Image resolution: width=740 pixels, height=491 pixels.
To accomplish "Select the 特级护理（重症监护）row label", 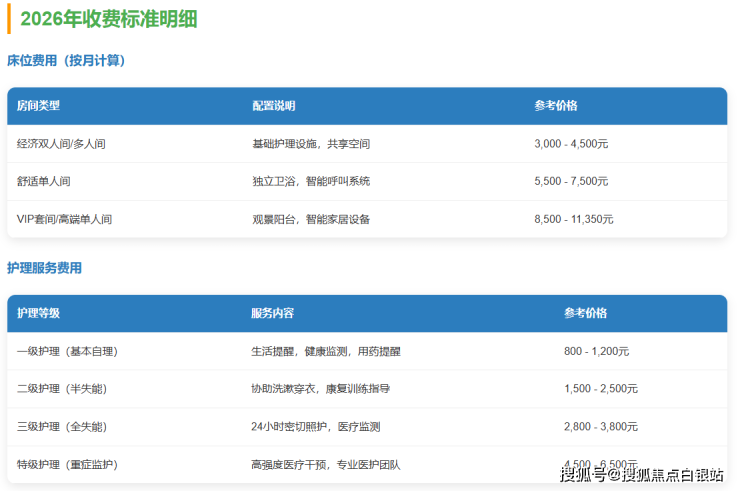I will (x=67, y=465).
